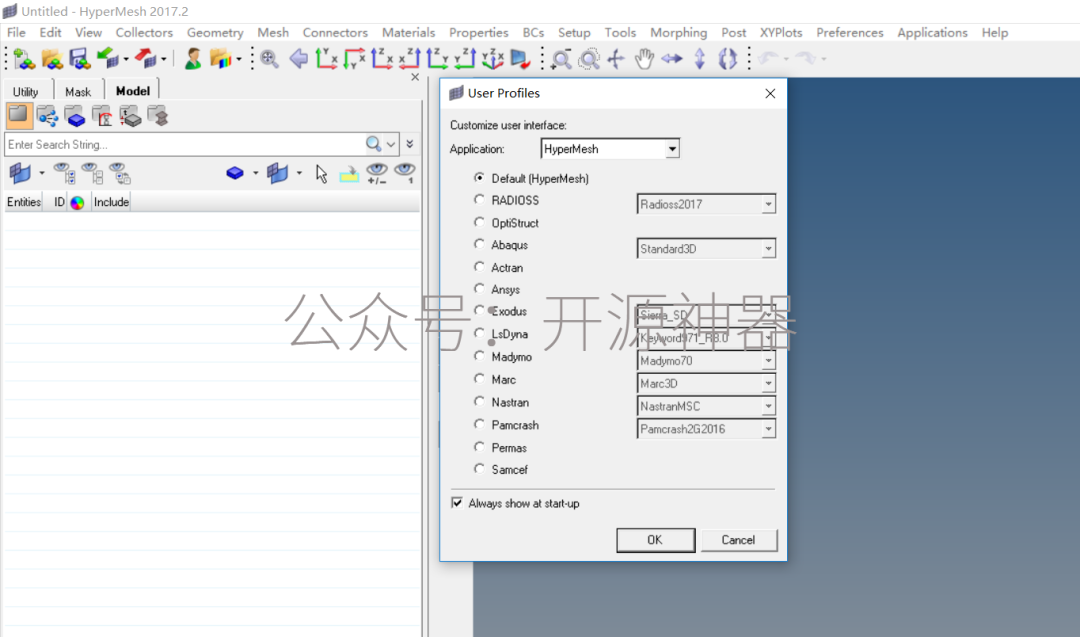Switch to Beam section view icon
The image size is (1080, 637).
click(x=158, y=116)
